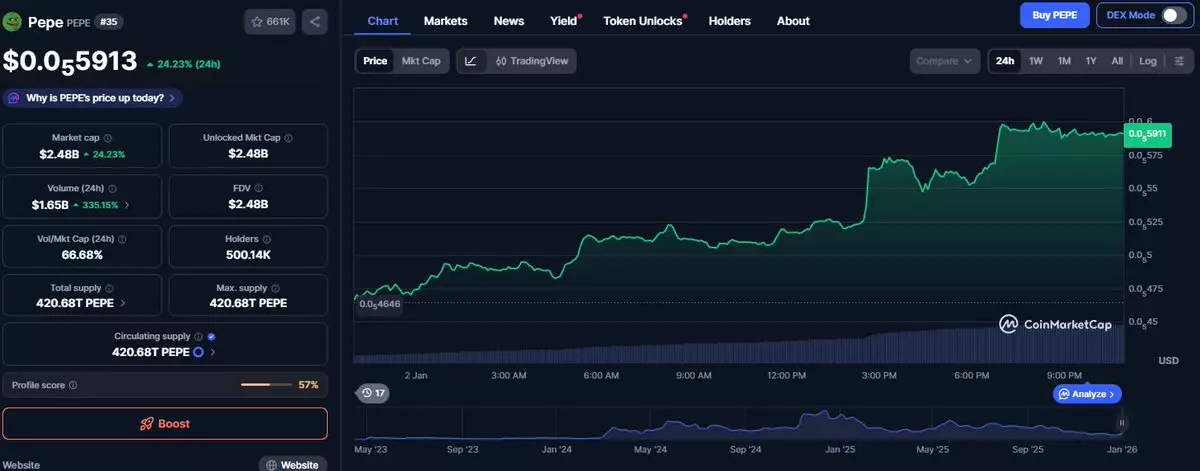
Task: Select the line chart type icon
Action: coord(471,61)
